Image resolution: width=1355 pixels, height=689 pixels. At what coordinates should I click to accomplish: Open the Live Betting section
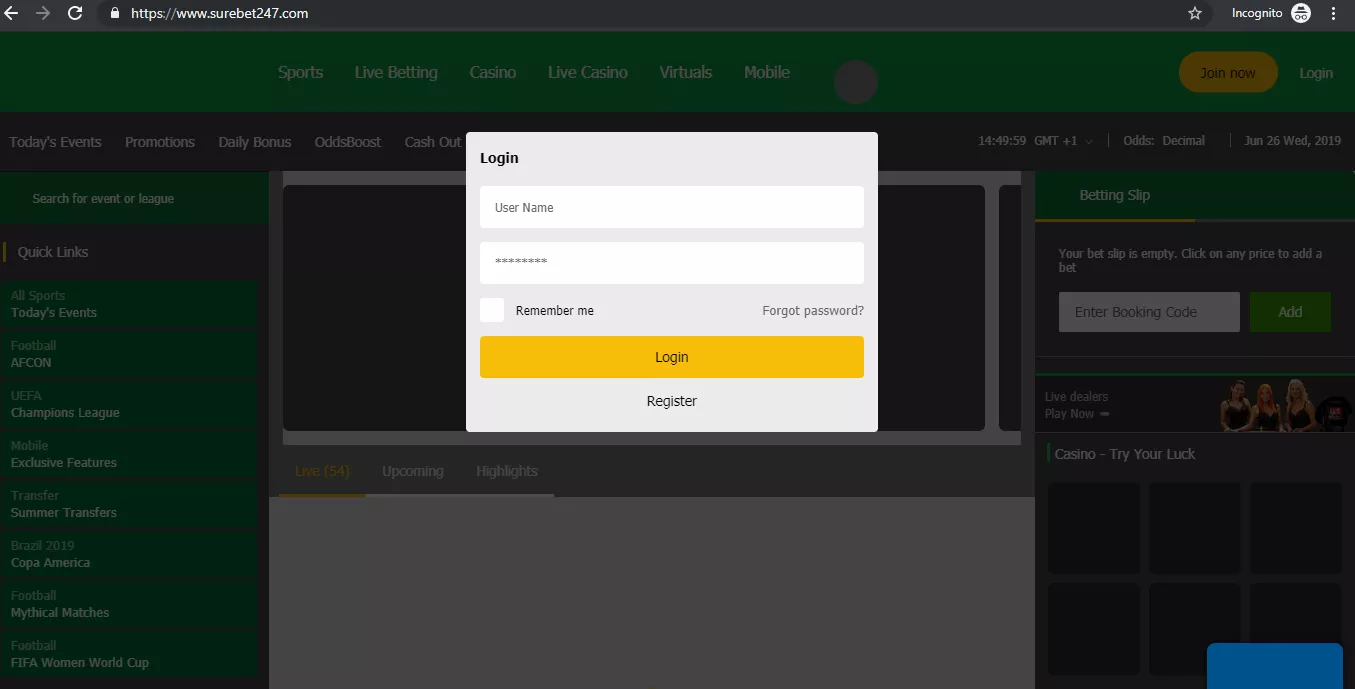click(395, 72)
